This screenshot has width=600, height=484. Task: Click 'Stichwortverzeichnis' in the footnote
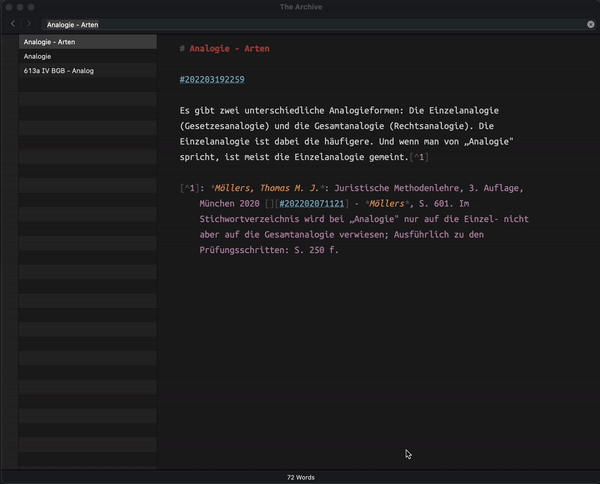click(249, 219)
